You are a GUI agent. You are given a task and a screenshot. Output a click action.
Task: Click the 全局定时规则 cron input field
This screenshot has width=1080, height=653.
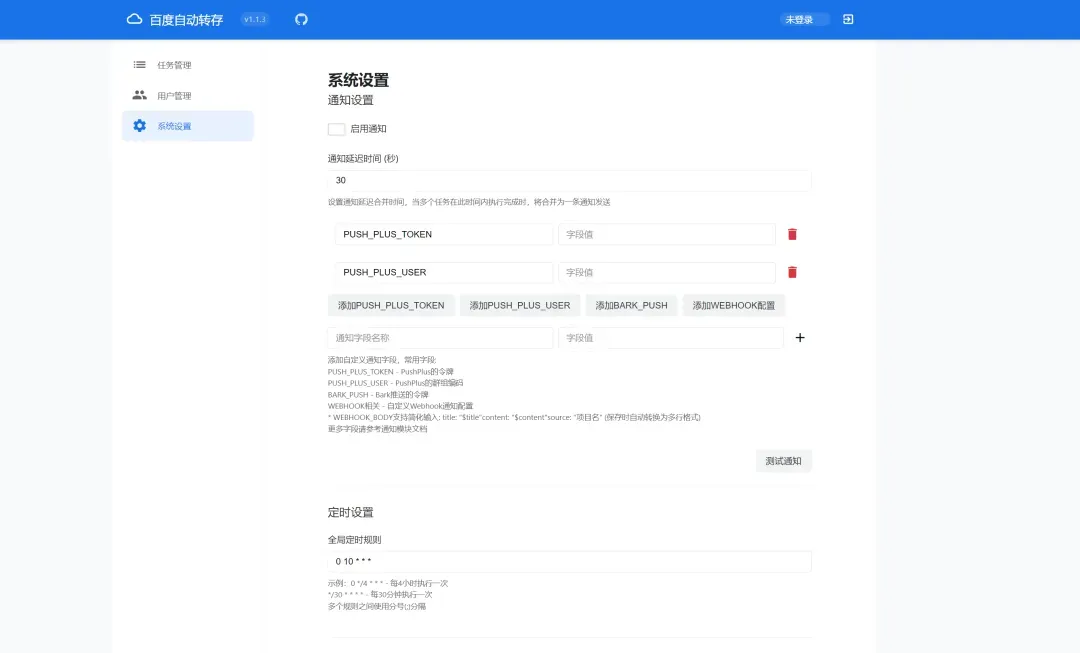pyautogui.click(x=568, y=562)
